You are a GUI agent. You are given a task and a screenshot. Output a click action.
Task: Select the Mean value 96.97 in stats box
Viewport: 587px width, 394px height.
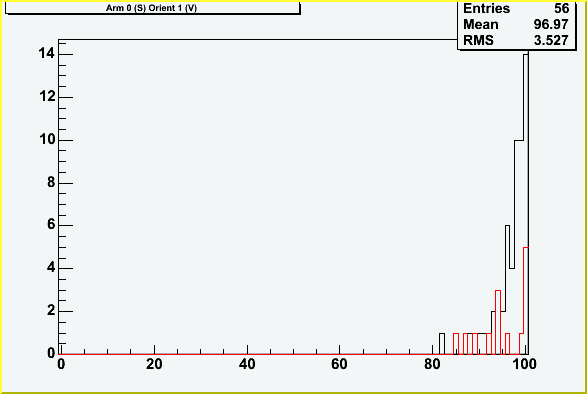tap(551, 24)
